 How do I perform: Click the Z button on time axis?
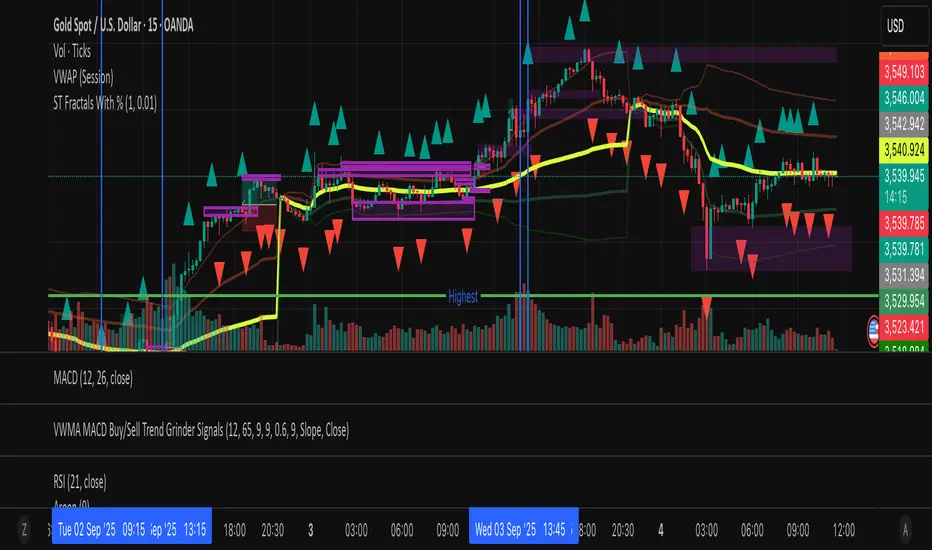pos(24,529)
